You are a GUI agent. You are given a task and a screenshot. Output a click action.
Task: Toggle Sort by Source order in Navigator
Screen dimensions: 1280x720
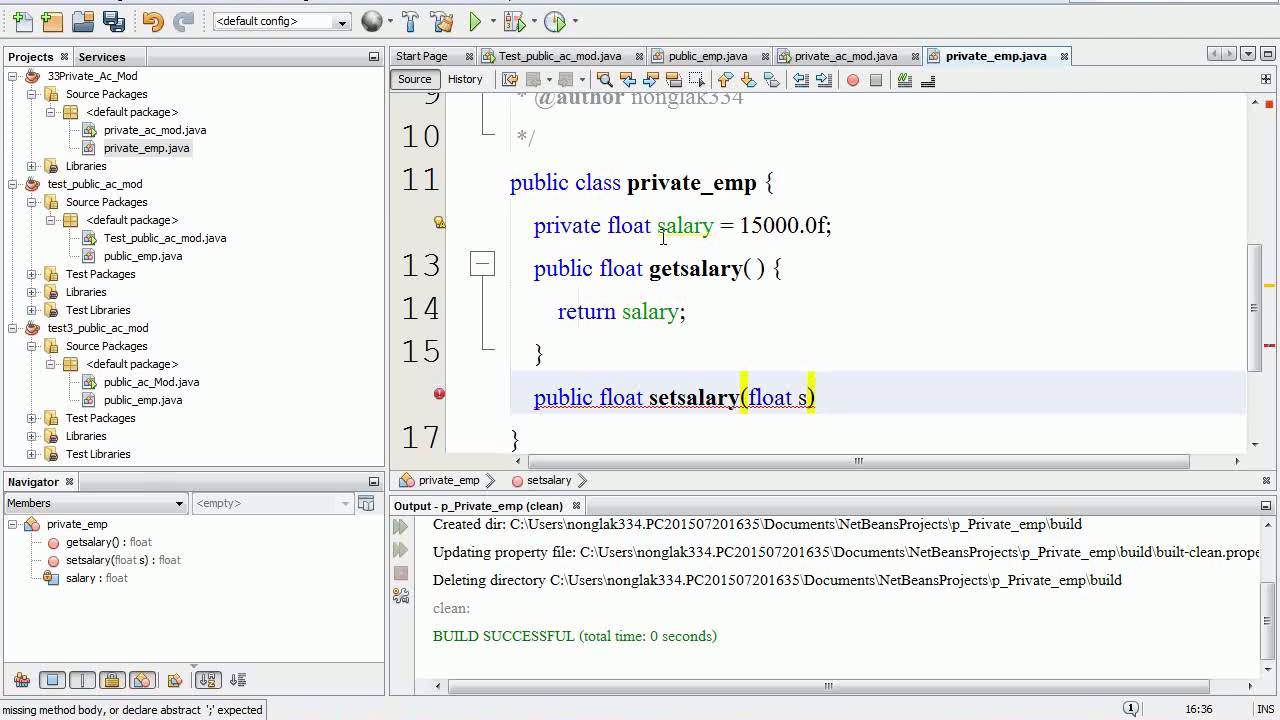click(238, 680)
